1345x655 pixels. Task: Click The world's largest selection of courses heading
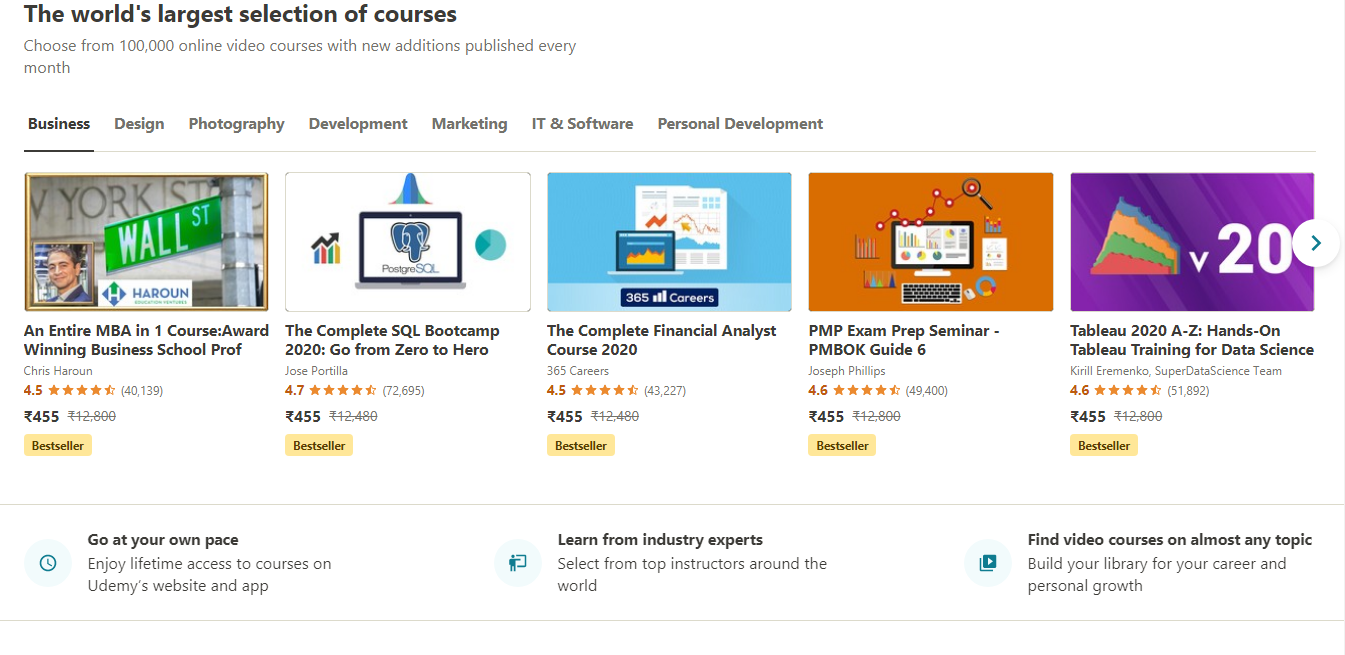coord(240,15)
